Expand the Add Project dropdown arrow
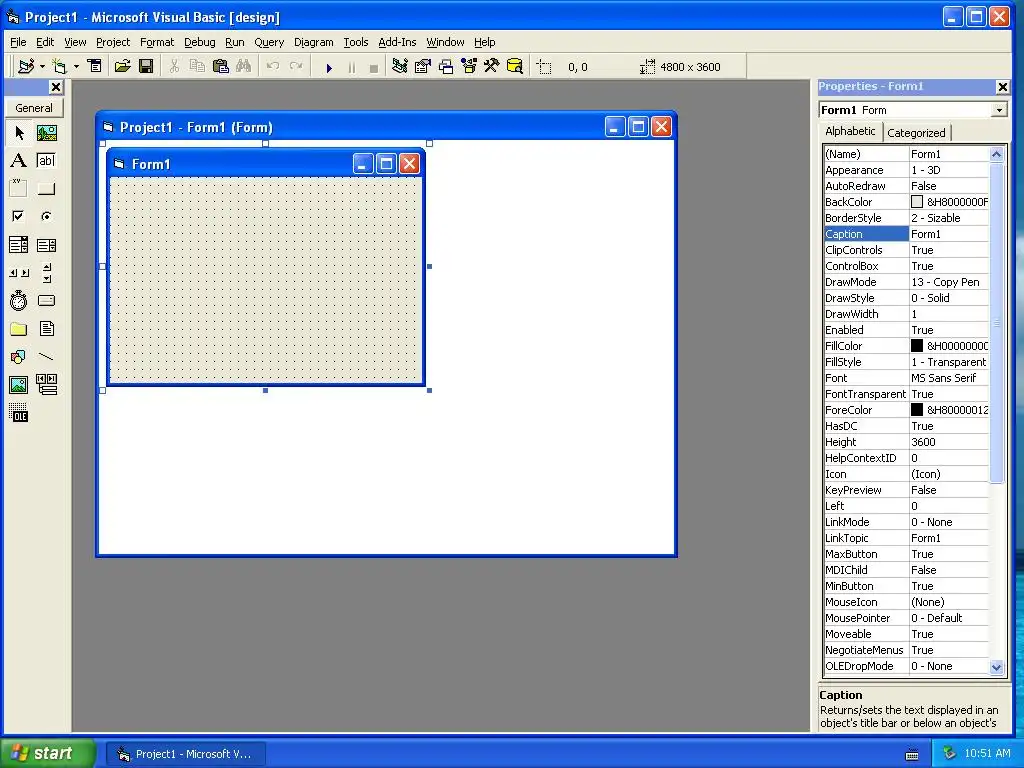Screen dimensions: 1024x768 tap(42, 67)
